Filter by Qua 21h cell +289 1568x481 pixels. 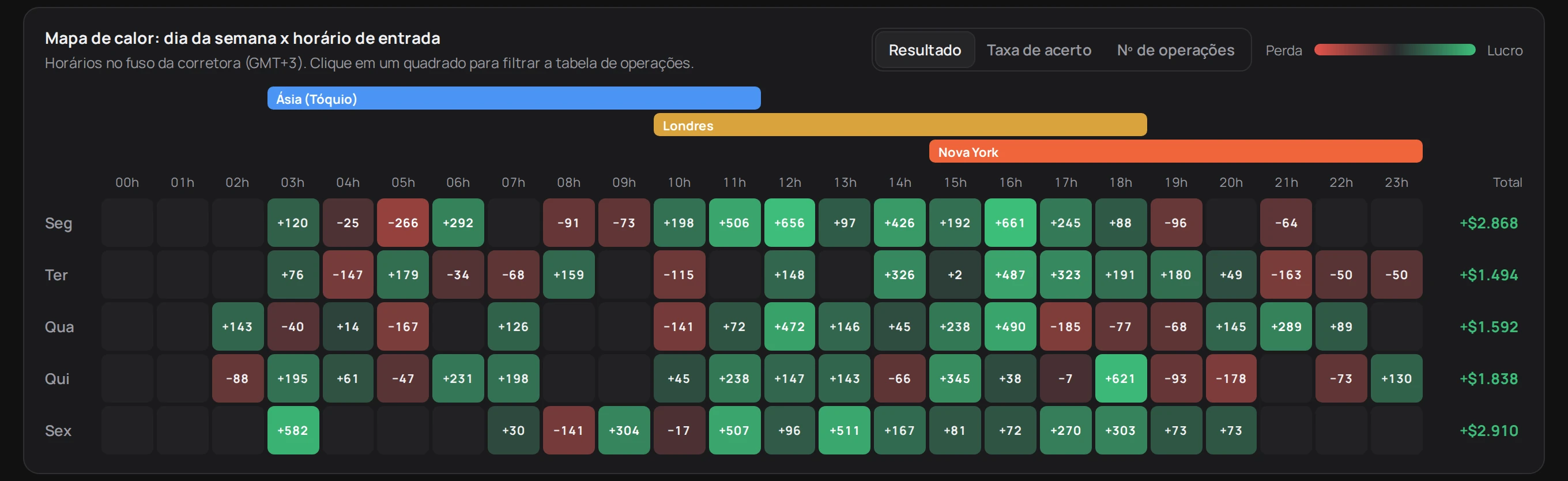1286,326
